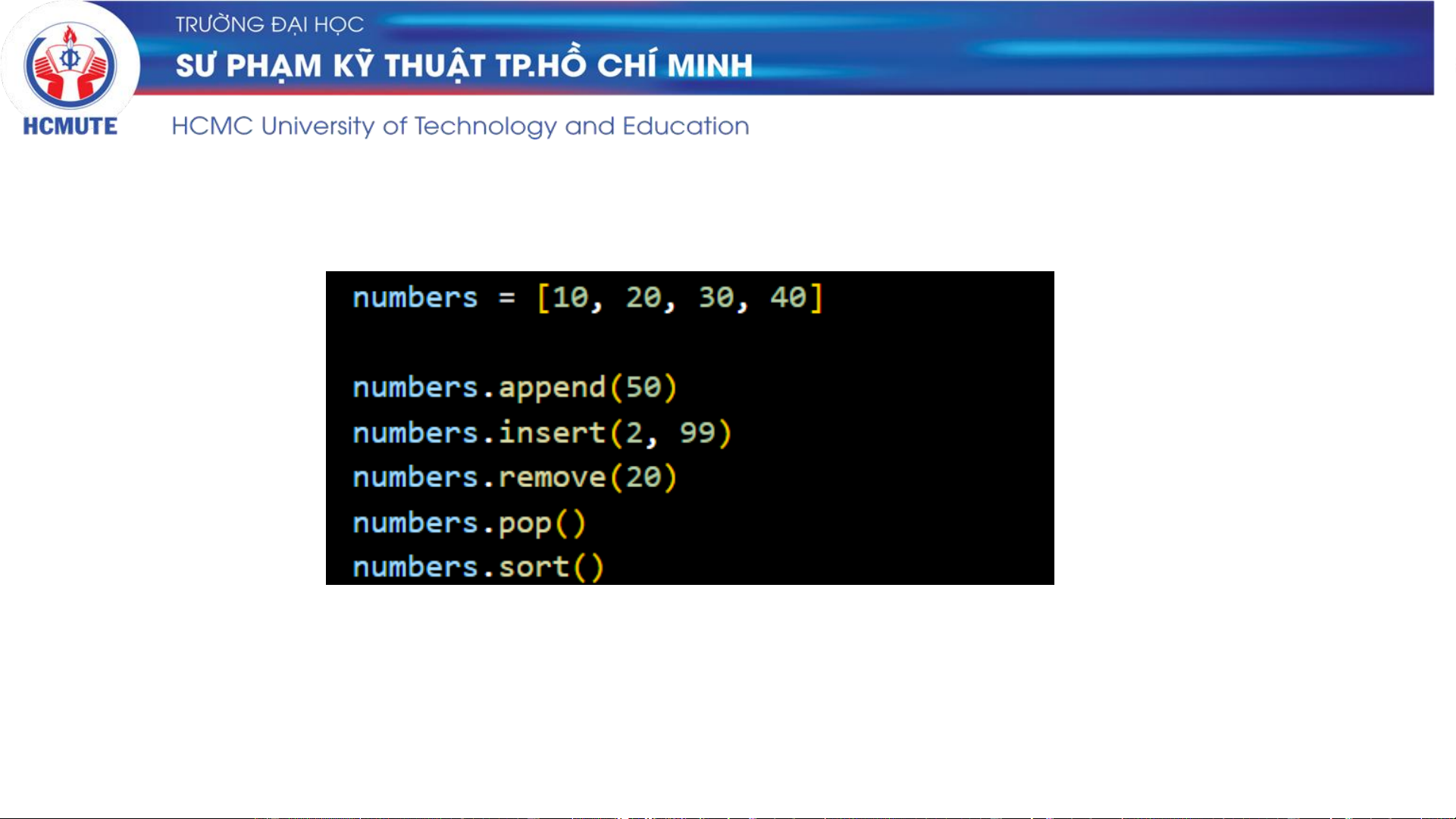This screenshot has height=819, width=1456.
Task: Click the number 20 in remove call
Action: pos(643,477)
